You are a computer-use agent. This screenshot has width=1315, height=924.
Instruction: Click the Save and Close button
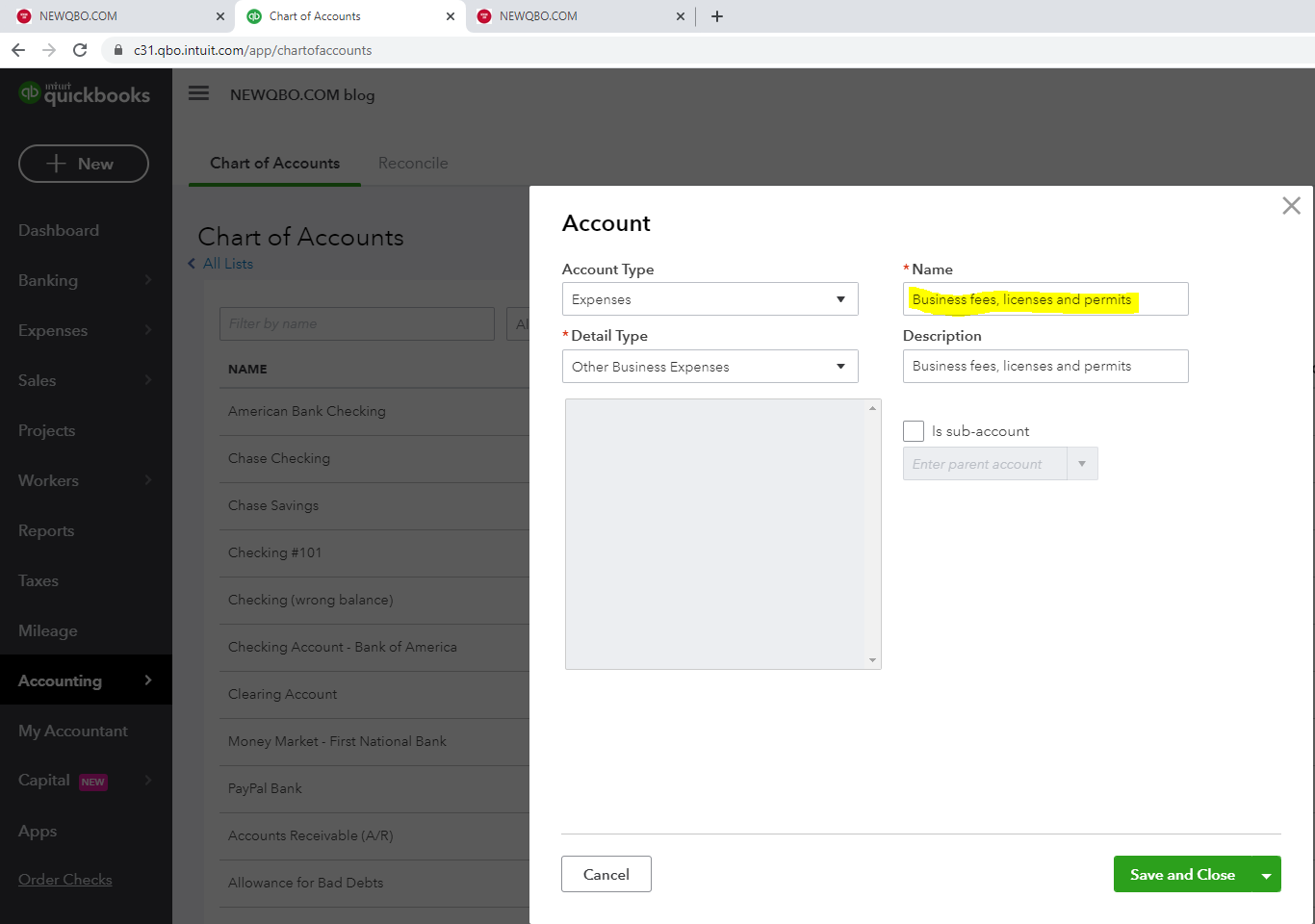coord(1181,874)
